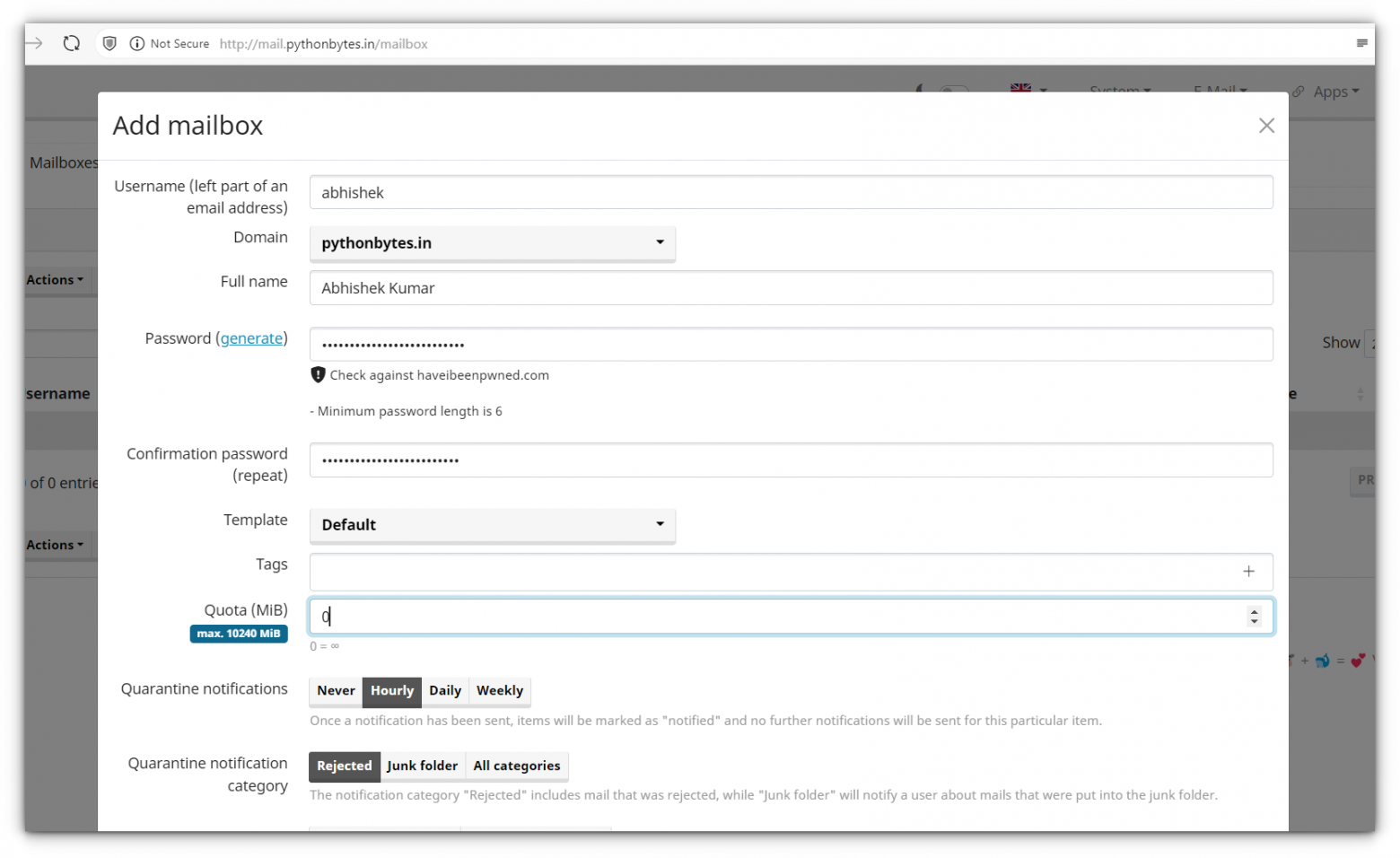The height and width of the screenshot is (858, 1400).
Task: Select Junk folder notification category
Action: [x=423, y=766]
